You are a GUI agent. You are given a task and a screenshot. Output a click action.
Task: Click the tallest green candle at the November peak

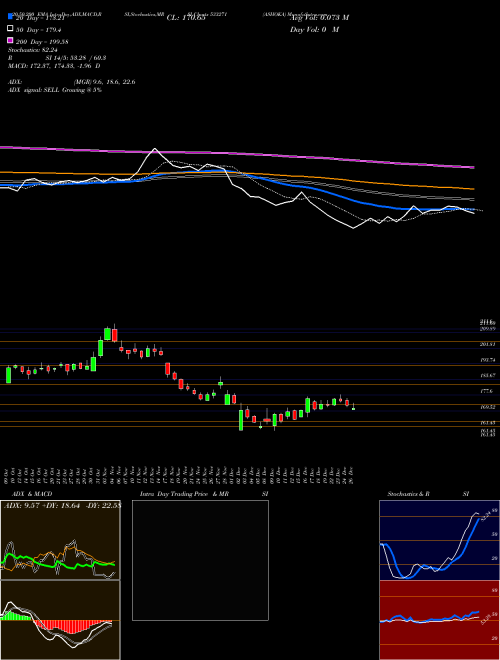107,334
